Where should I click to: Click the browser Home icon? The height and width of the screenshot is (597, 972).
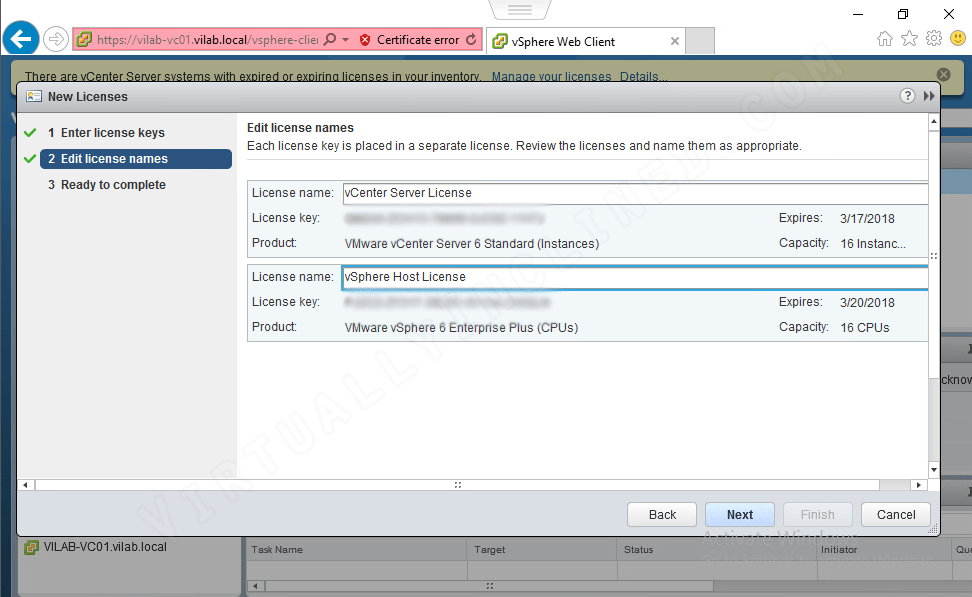[885, 37]
